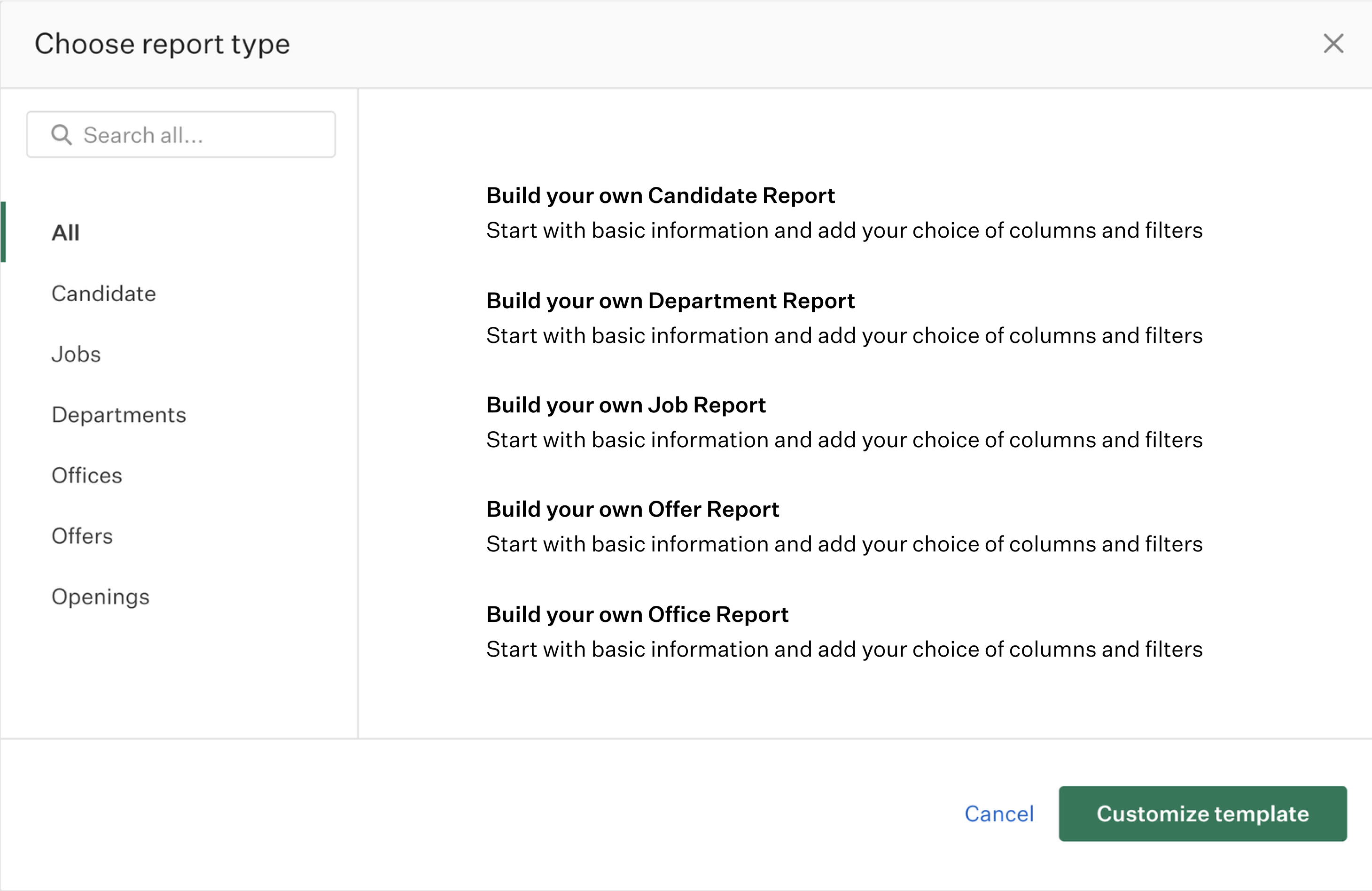
Task: Select the Offices category
Action: point(87,475)
